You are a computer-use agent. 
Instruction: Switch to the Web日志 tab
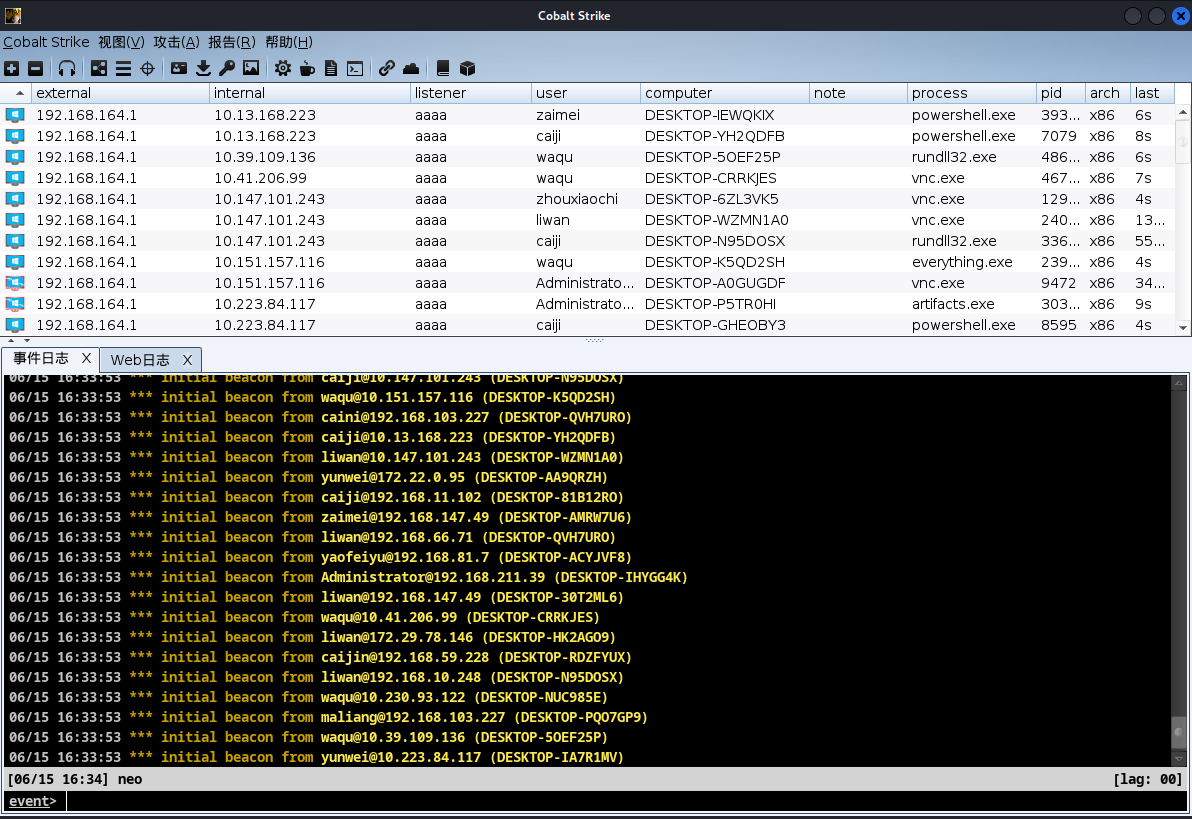point(140,360)
